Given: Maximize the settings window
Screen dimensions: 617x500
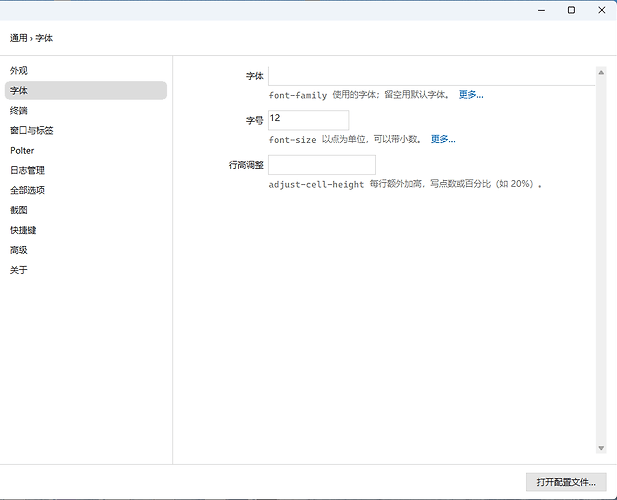Looking at the screenshot, I should click(x=571, y=10).
